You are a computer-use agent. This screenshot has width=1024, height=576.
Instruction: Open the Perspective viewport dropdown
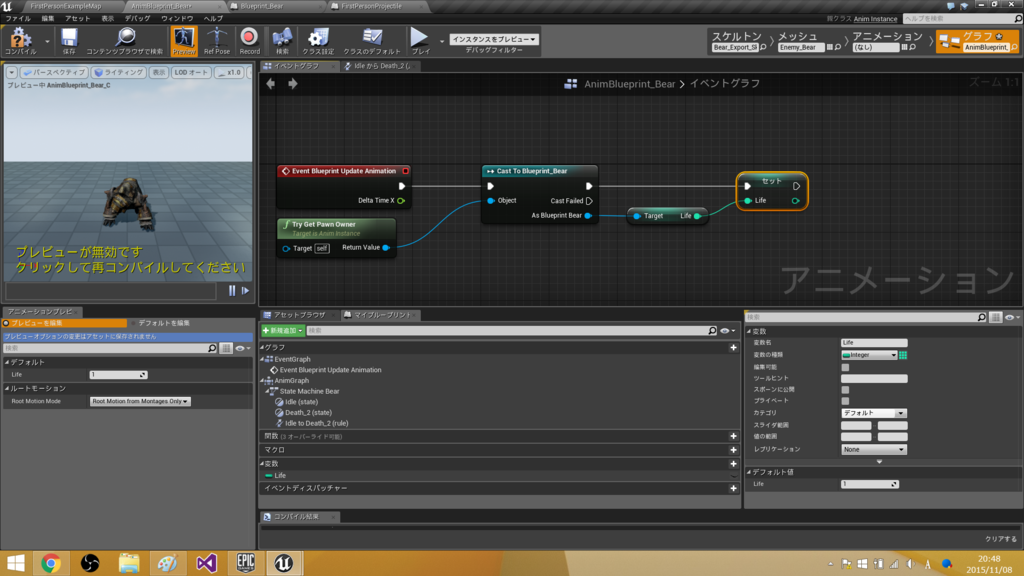point(54,72)
